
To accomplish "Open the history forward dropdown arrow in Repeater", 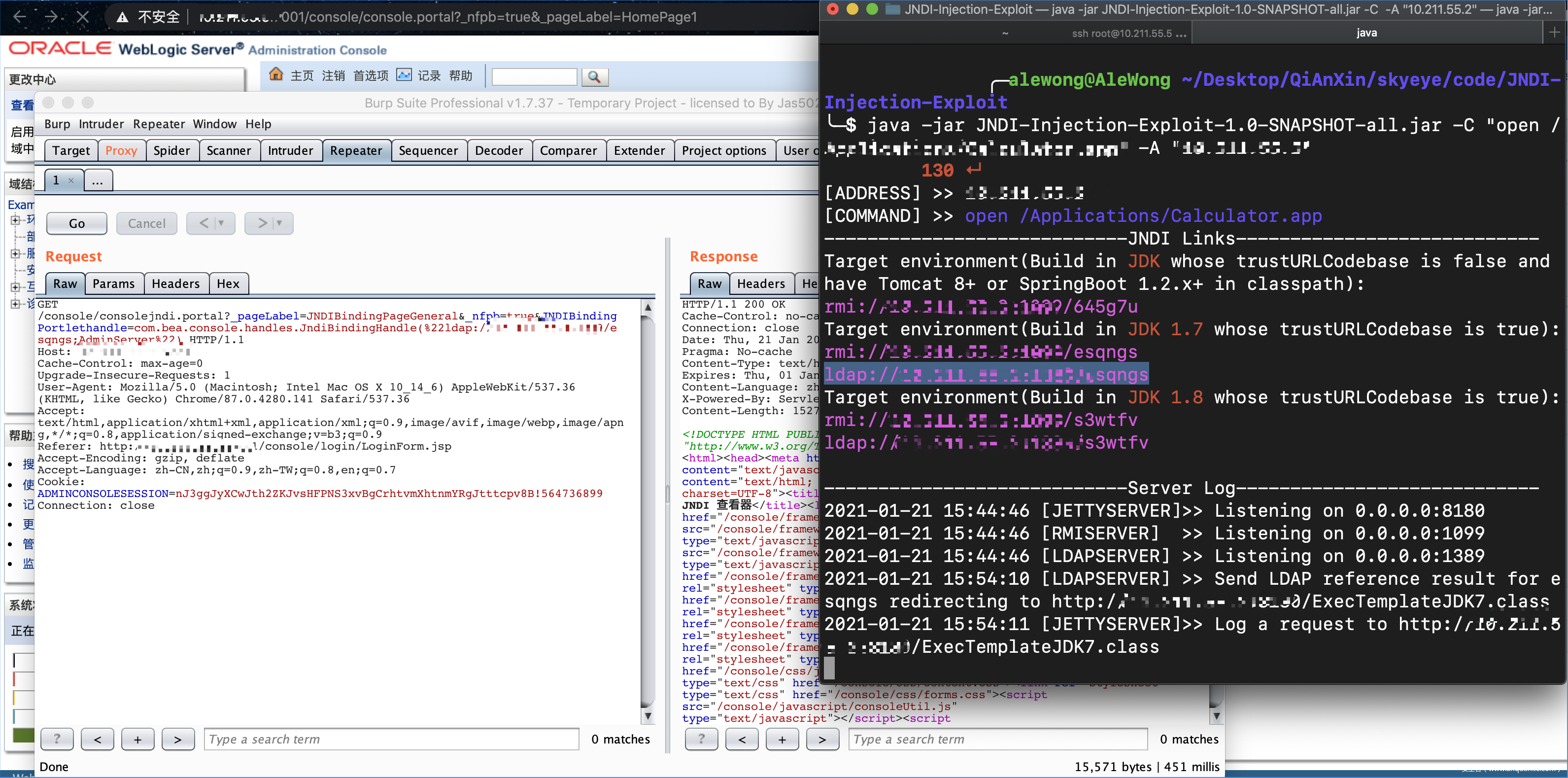I will pos(279,223).
